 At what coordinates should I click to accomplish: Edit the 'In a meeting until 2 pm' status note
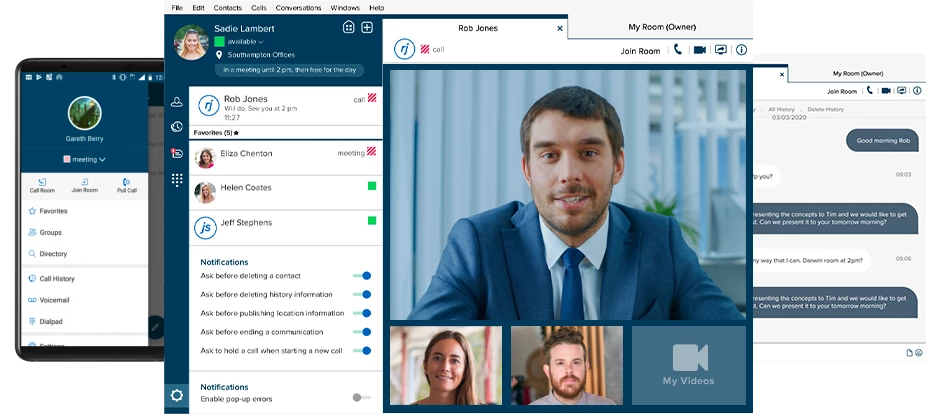290,70
